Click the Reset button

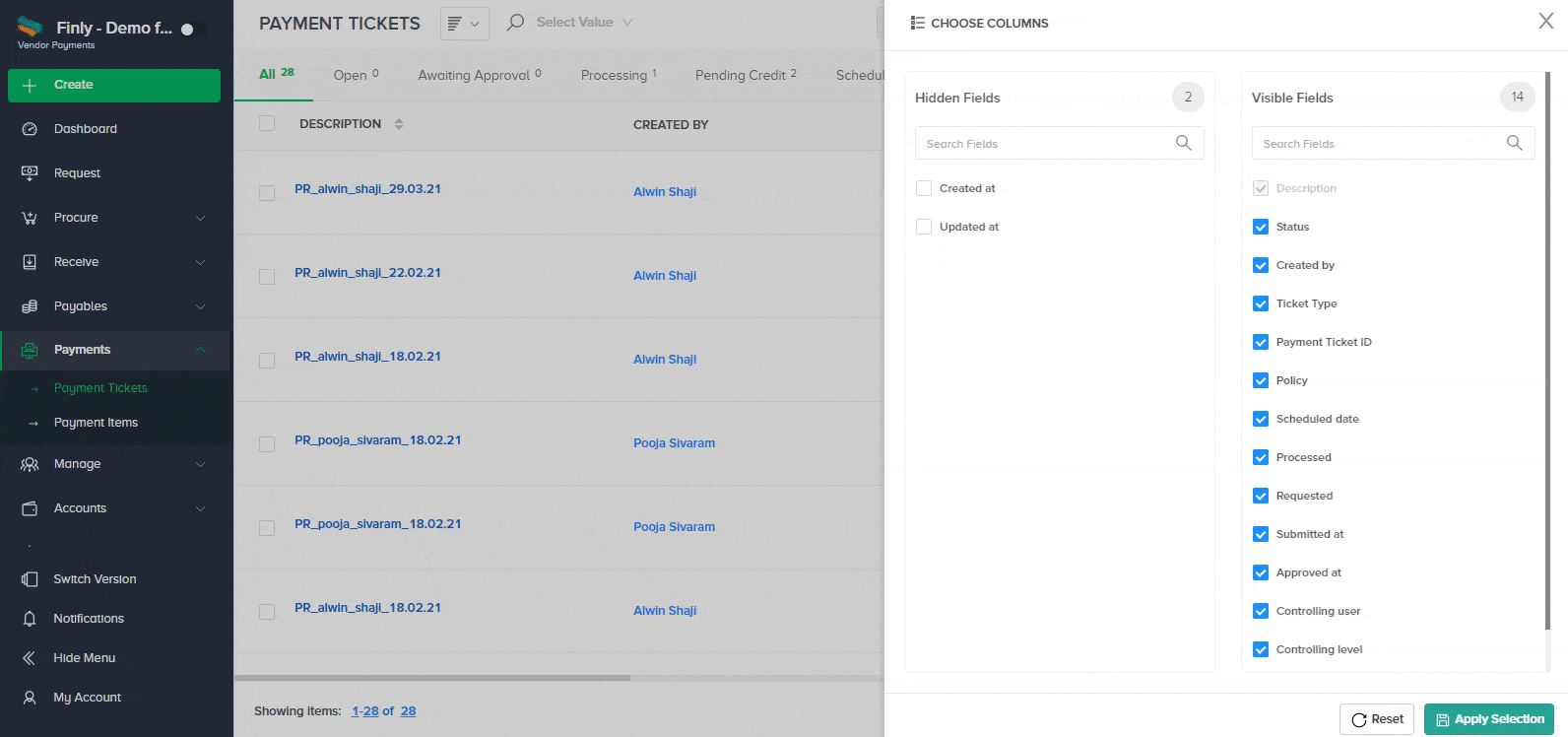(x=1377, y=719)
